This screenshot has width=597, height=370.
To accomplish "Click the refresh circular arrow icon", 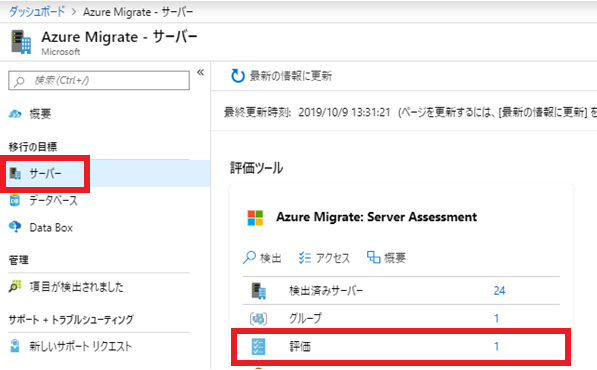I will coord(238,76).
